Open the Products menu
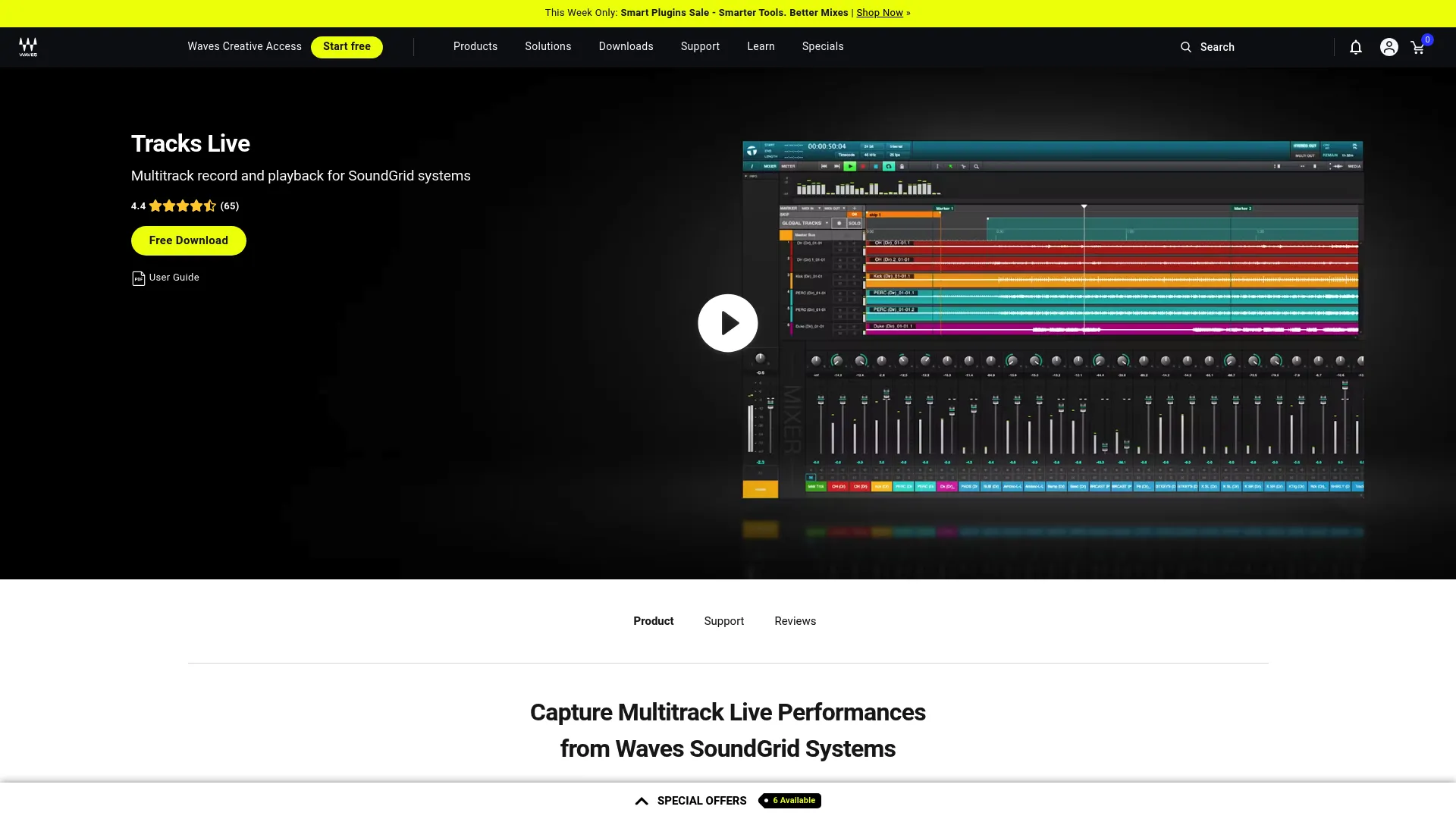Image resolution: width=1456 pixels, height=819 pixels. click(x=475, y=47)
